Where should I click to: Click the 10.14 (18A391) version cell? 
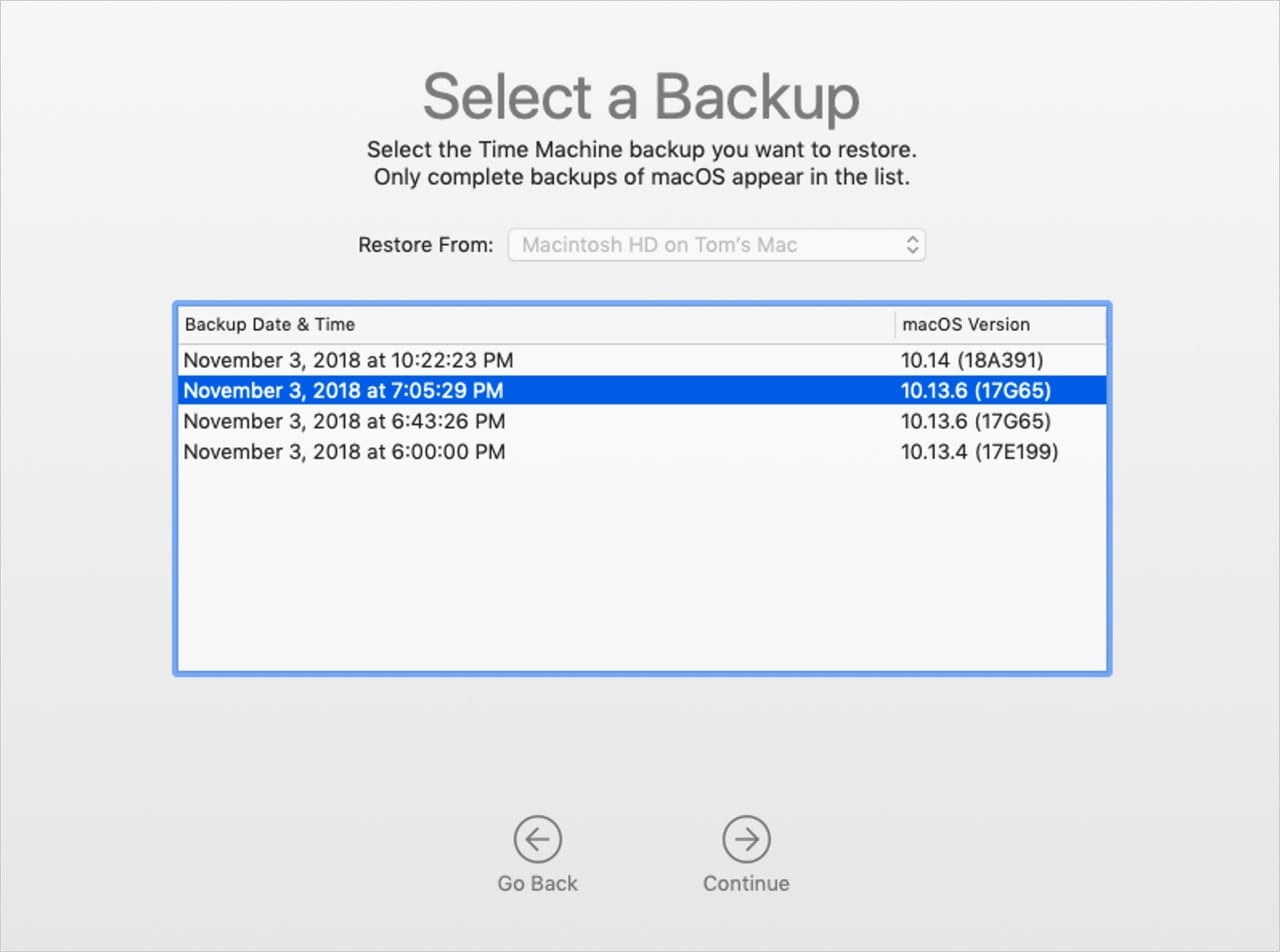[x=972, y=360]
